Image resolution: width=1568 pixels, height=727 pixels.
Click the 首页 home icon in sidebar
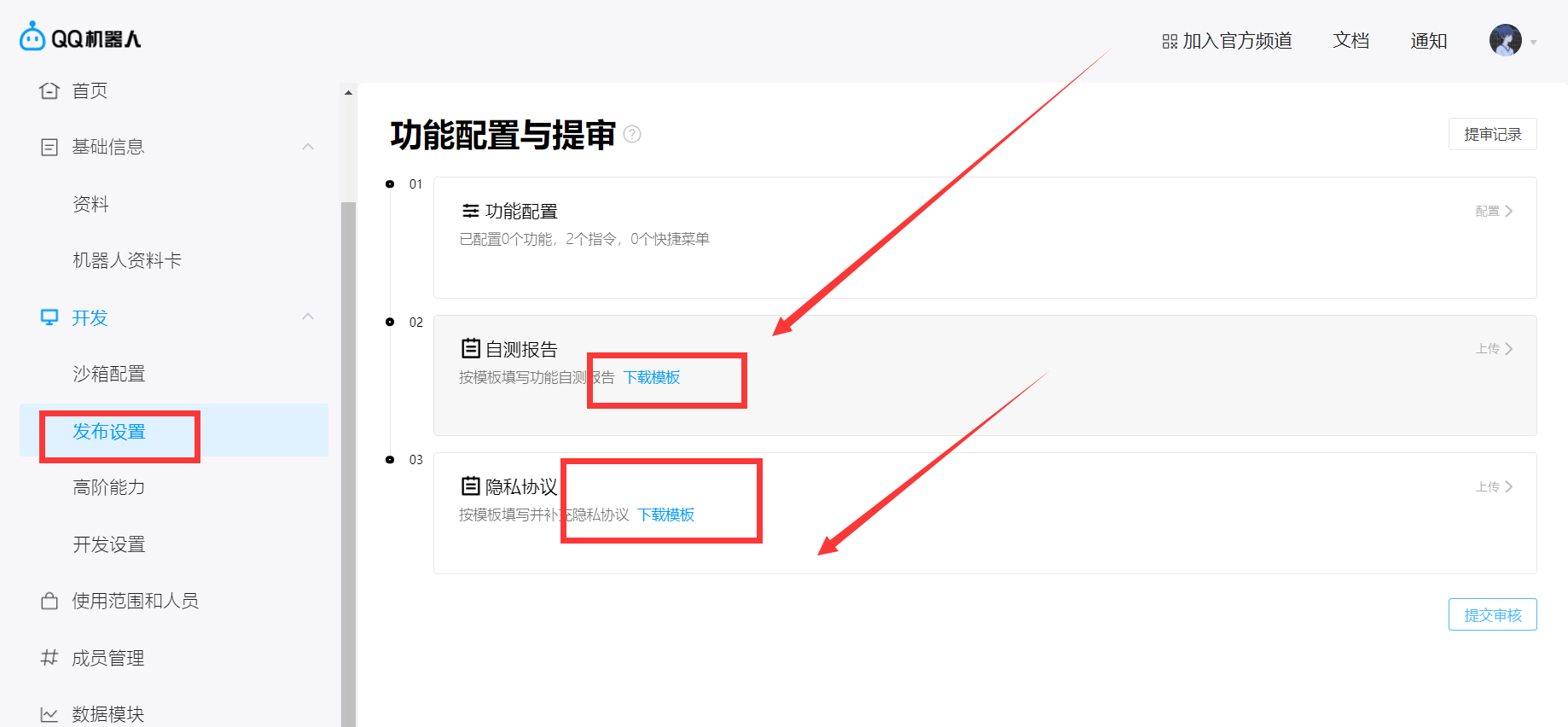point(49,90)
